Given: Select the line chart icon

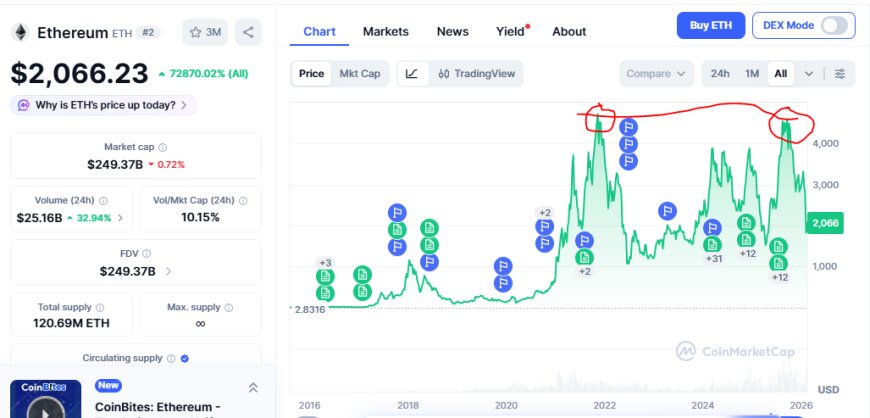Looking at the screenshot, I should coord(412,73).
